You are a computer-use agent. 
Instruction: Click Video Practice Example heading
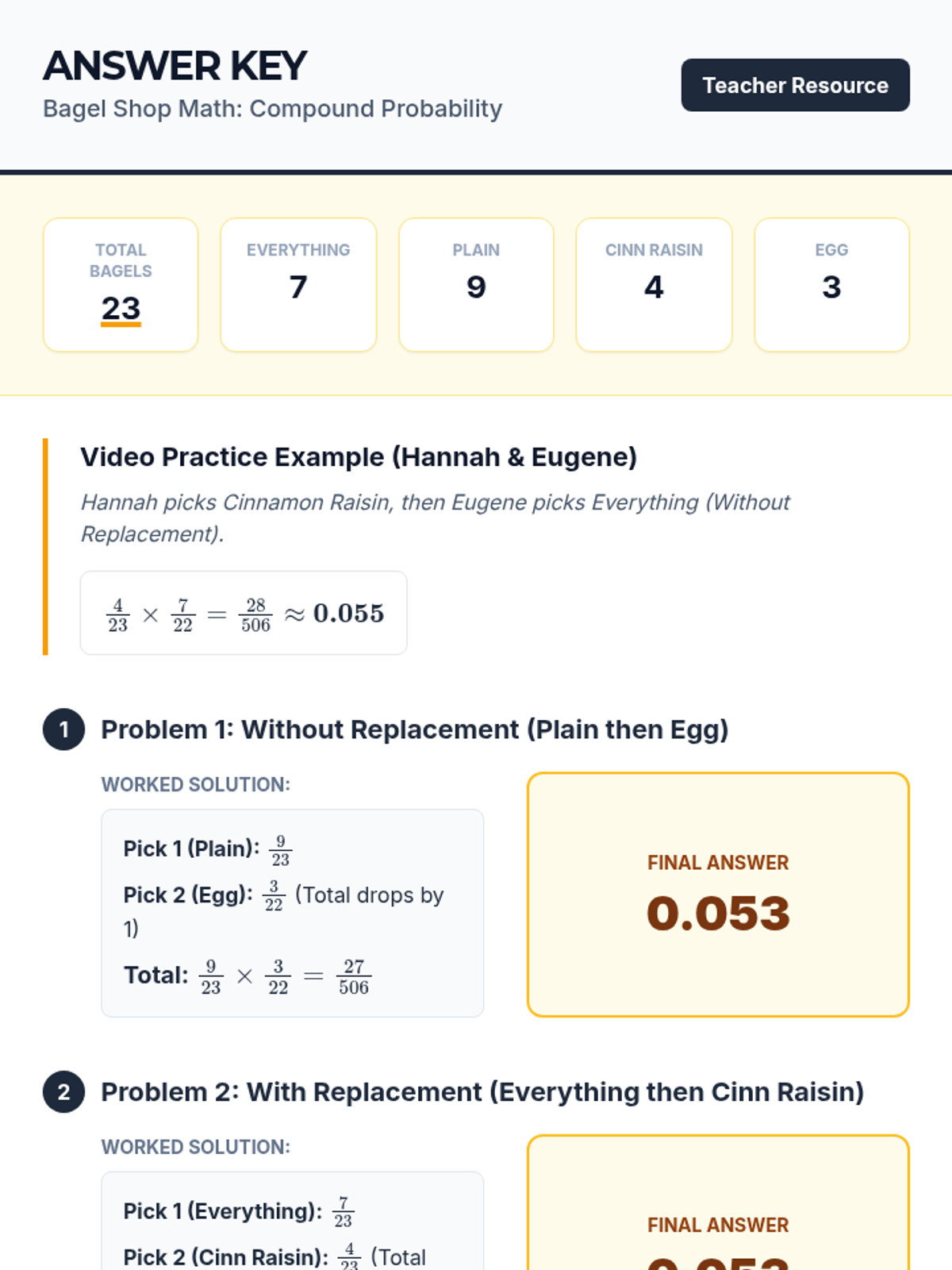click(359, 457)
